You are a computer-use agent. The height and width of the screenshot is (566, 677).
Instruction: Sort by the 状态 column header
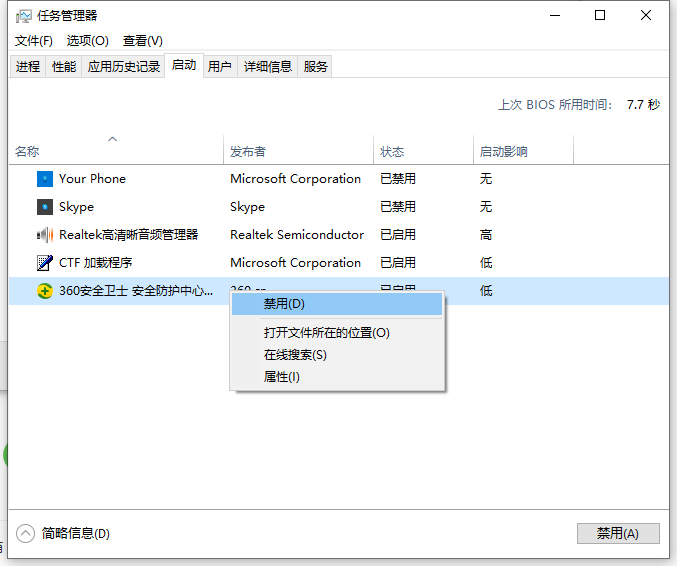[423, 150]
